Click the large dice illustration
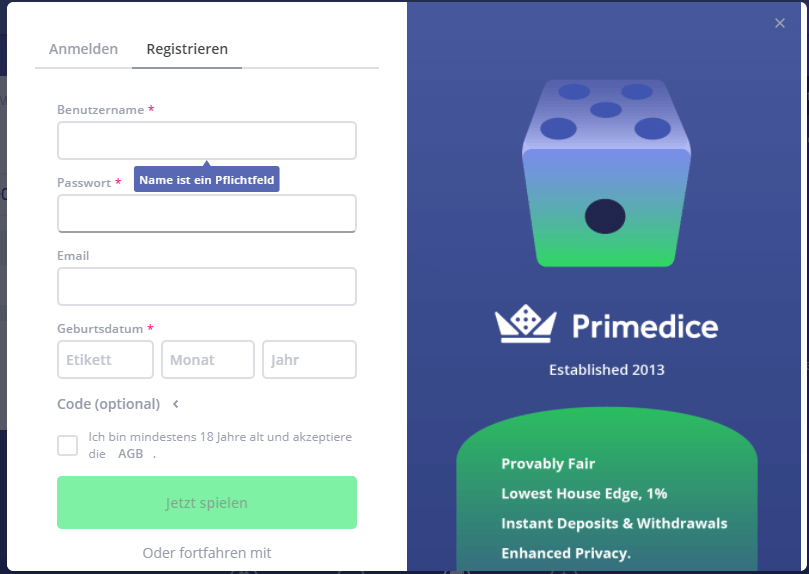 606,173
